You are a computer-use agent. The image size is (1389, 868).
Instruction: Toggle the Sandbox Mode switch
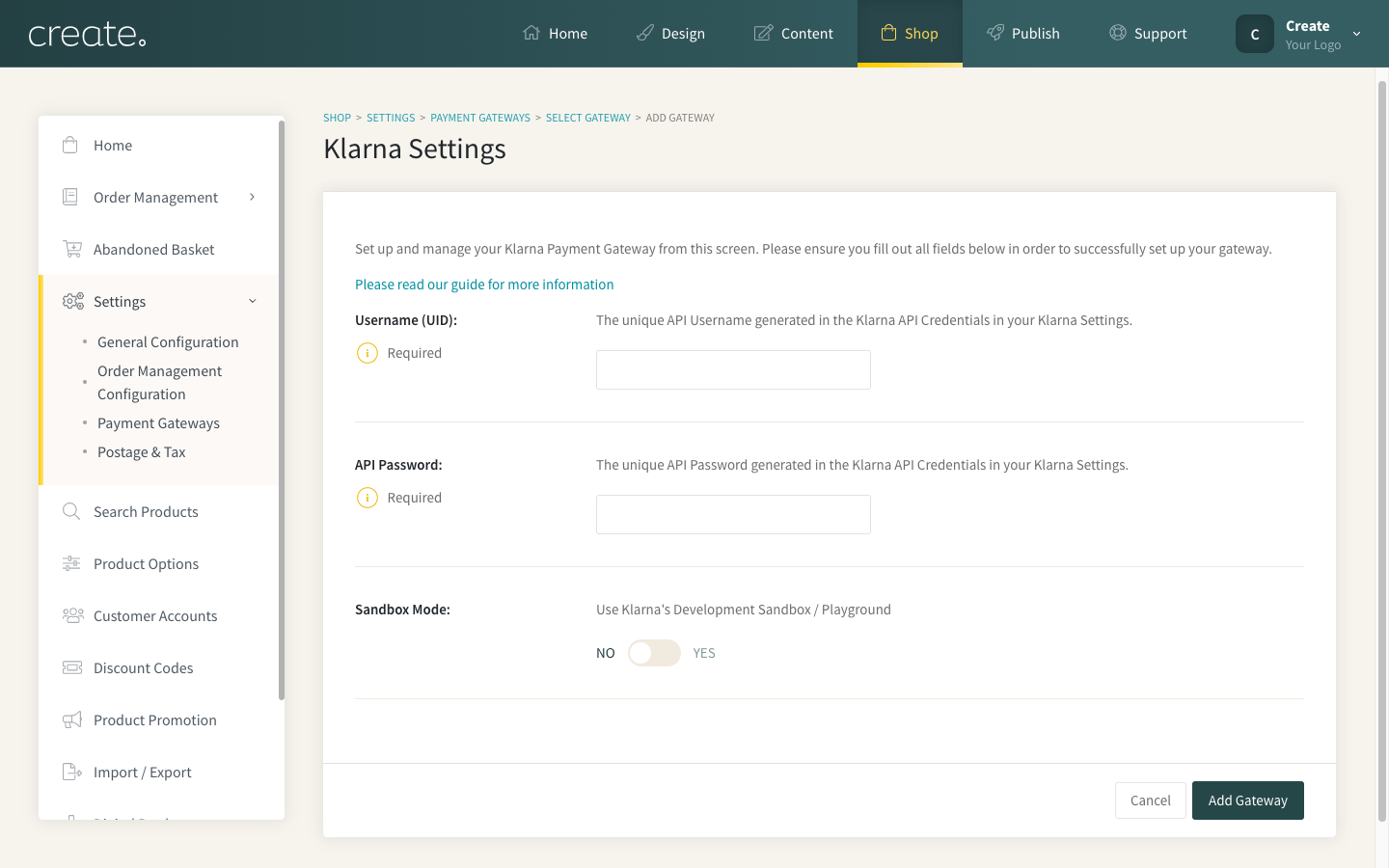pyautogui.click(x=654, y=653)
